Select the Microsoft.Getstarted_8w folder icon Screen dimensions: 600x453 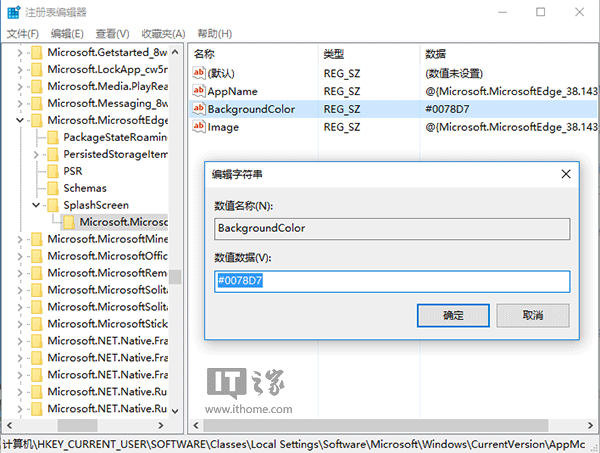(37, 52)
